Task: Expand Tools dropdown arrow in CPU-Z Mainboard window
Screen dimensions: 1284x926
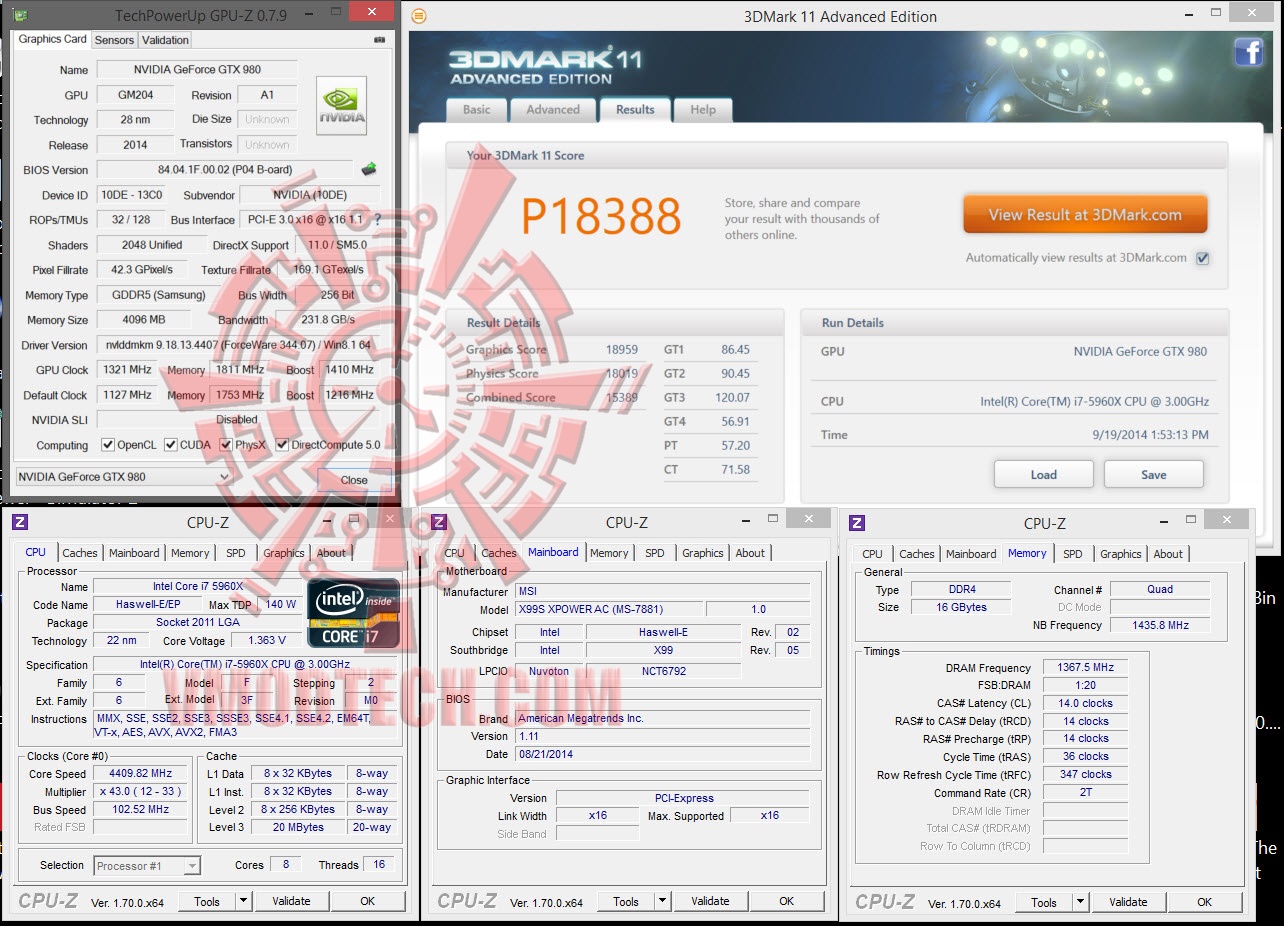Action: click(662, 901)
